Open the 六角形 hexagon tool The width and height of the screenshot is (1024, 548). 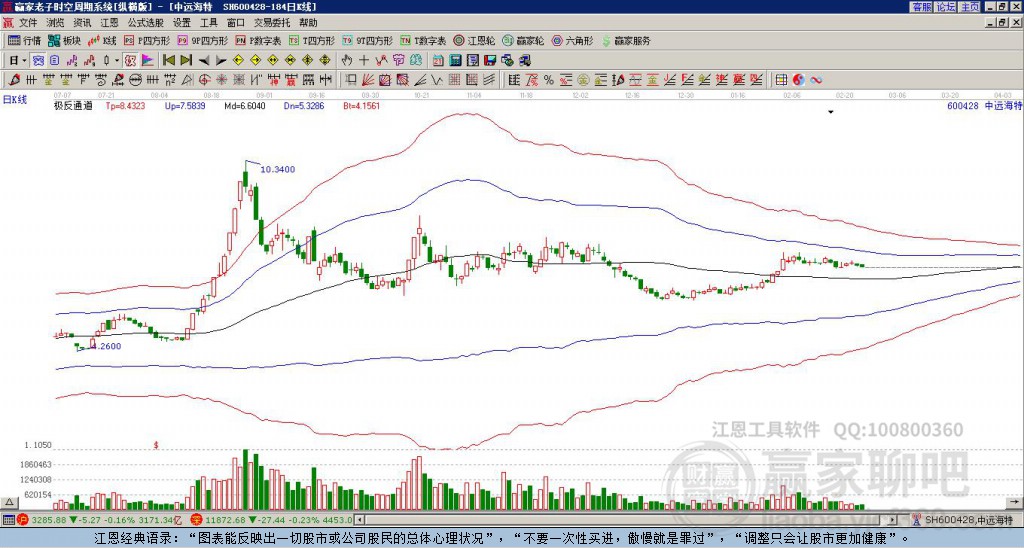point(573,40)
